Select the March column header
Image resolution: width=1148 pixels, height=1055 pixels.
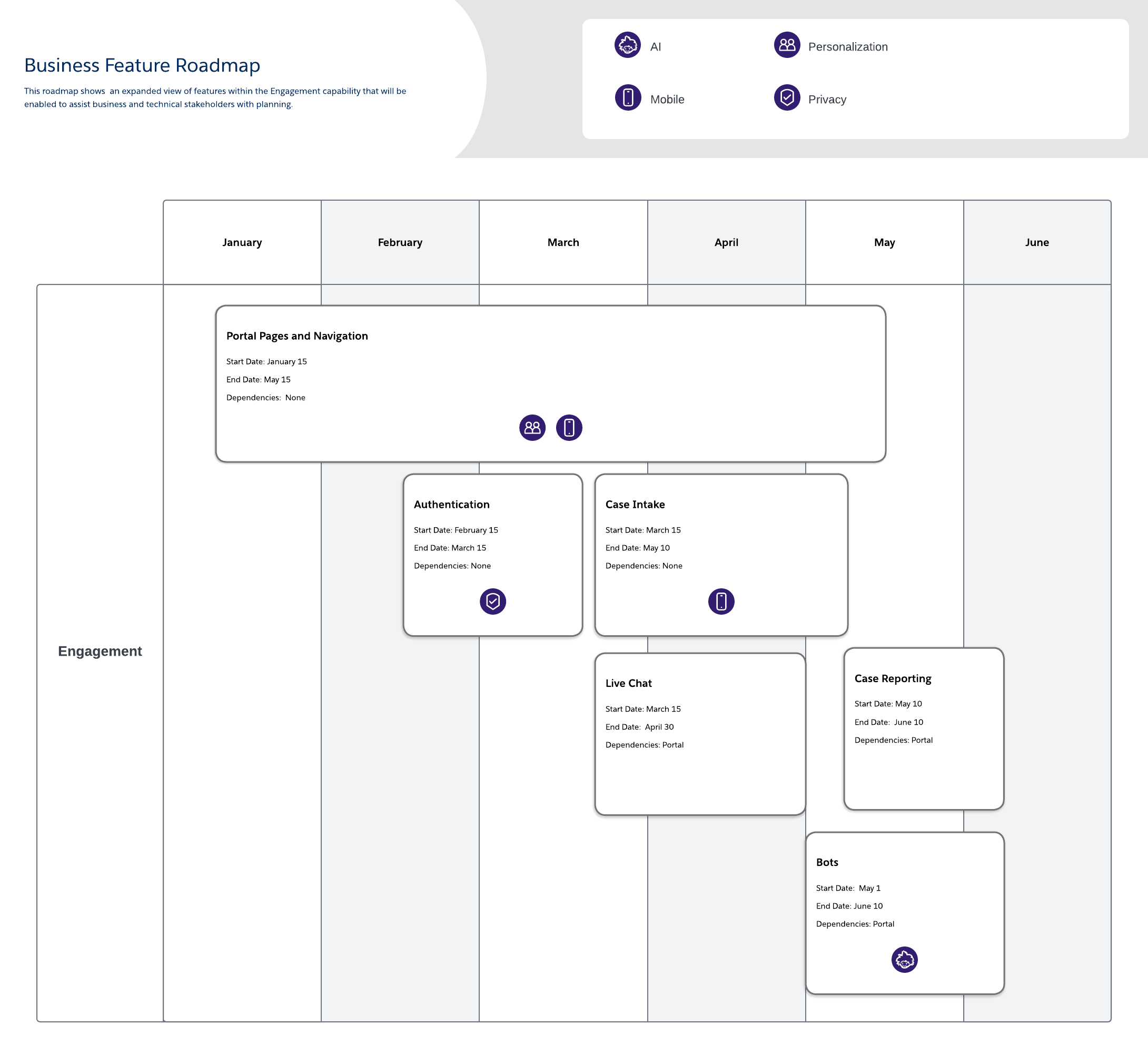point(563,243)
